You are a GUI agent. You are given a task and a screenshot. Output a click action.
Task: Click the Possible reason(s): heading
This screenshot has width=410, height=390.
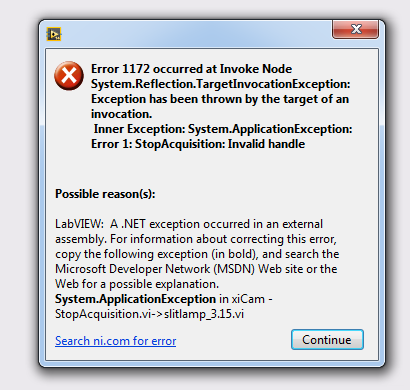click(105, 194)
